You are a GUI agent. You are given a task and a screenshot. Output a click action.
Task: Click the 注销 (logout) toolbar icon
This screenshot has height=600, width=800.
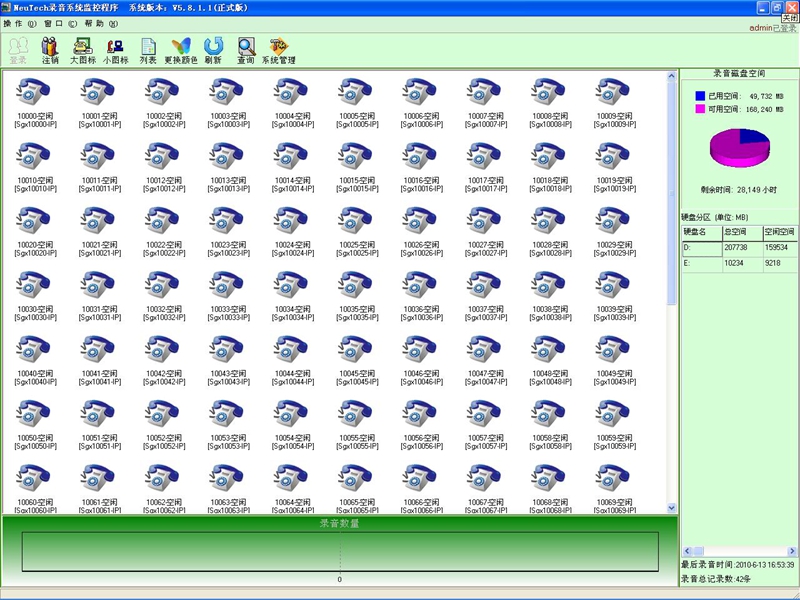click(50, 49)
